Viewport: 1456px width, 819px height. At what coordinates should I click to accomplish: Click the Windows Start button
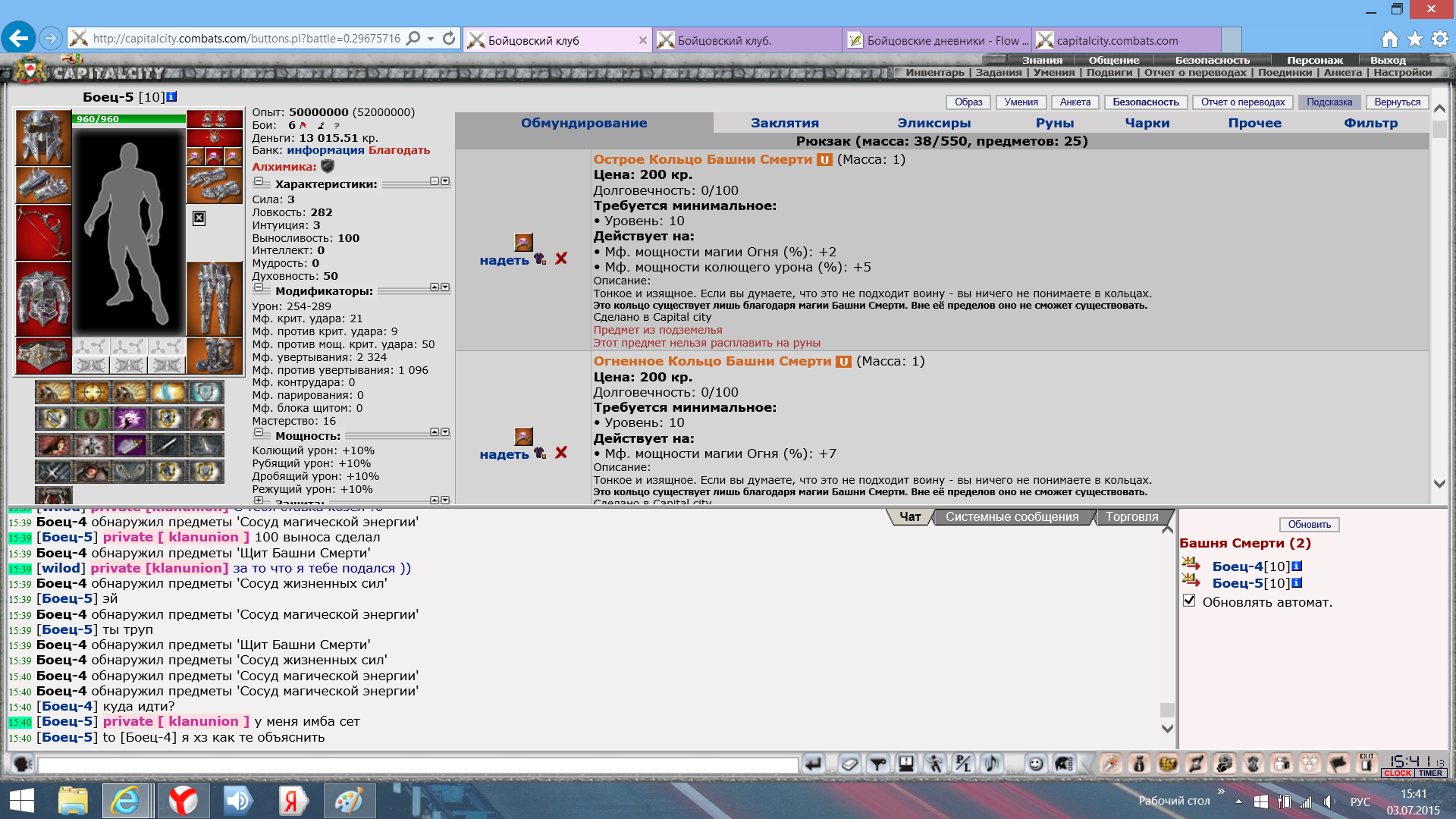pos(21,801)
